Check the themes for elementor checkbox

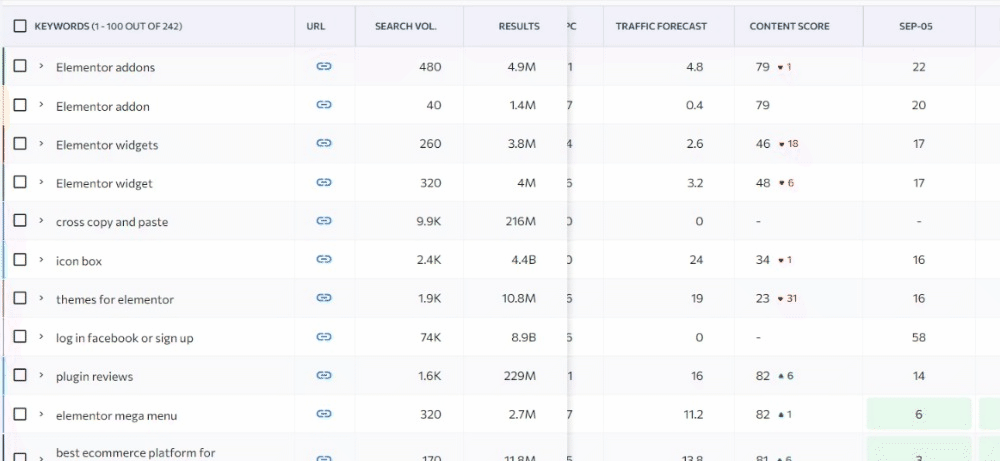(x=20, y=298)
